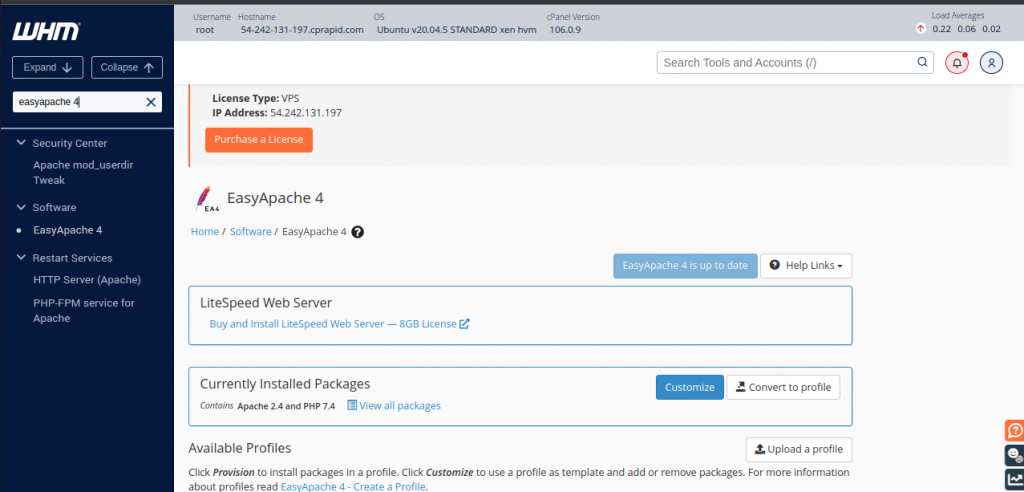
Task: Click the external-link icon after 8GB License
Action: pos(464,323)
